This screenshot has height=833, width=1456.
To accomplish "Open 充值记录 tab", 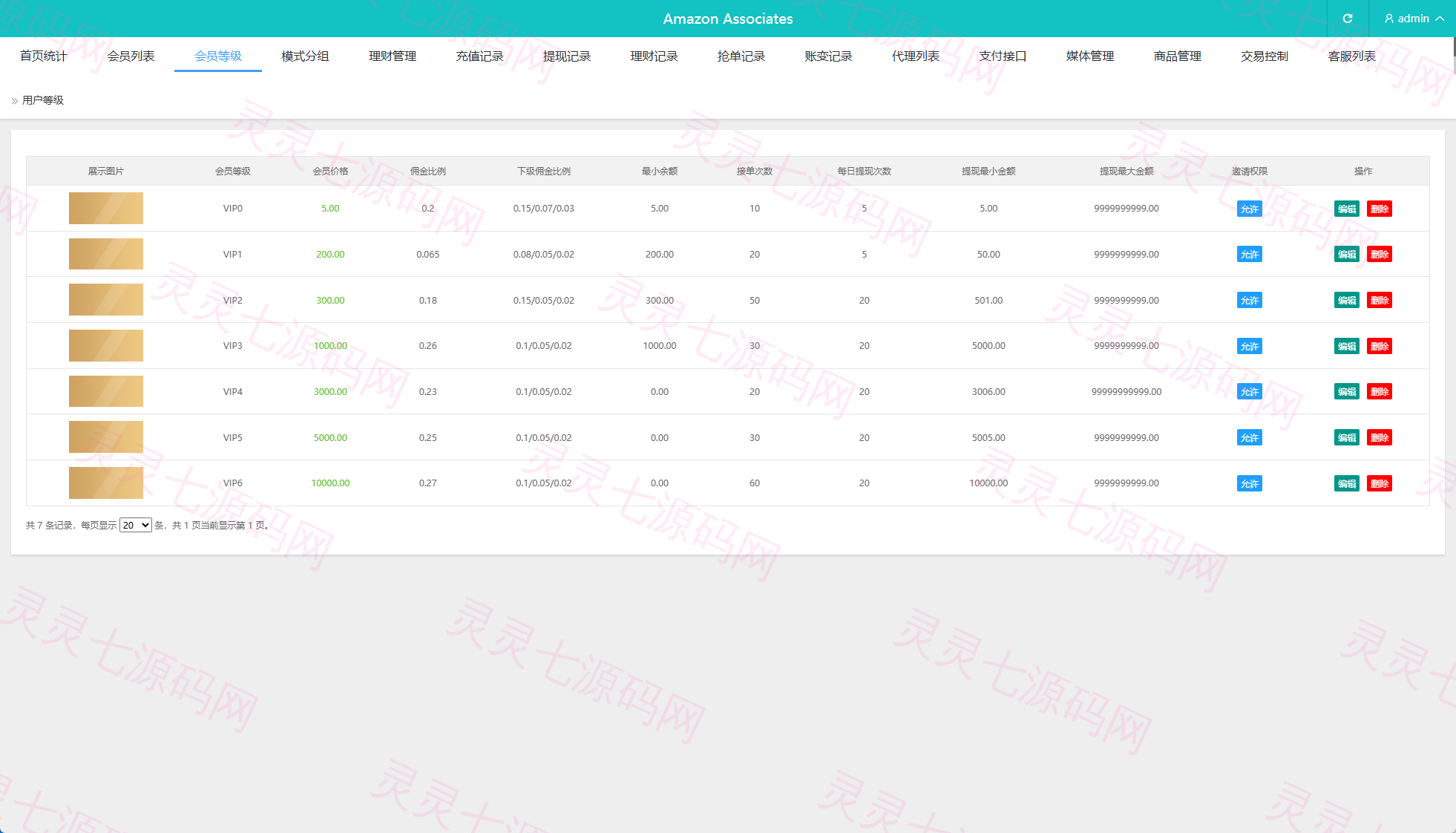I will (479, 56).
